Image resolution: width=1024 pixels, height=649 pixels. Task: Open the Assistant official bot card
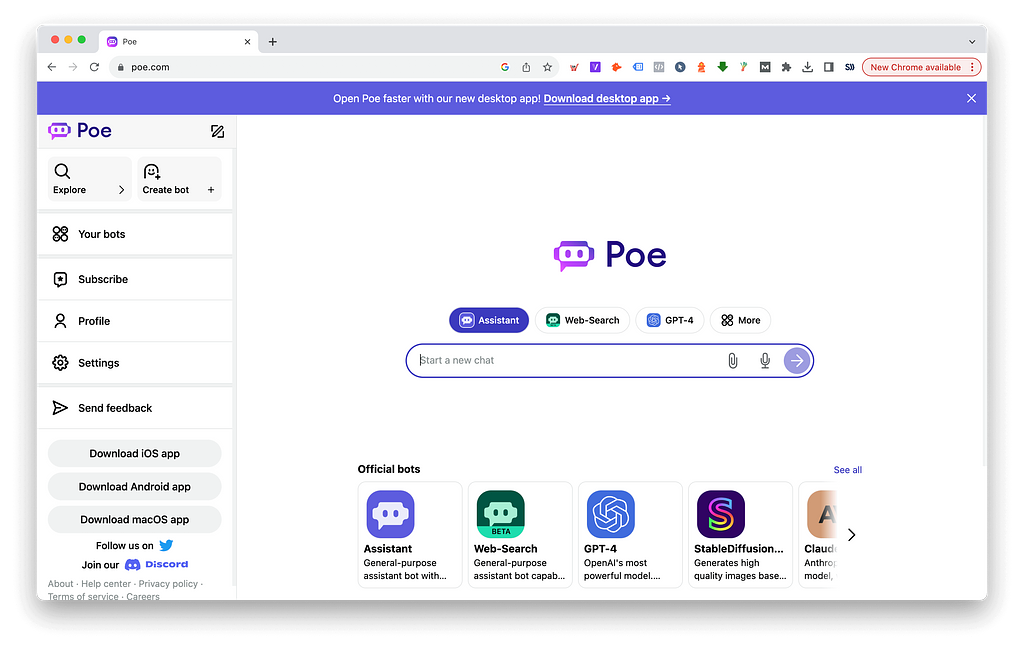coord(410,535)
